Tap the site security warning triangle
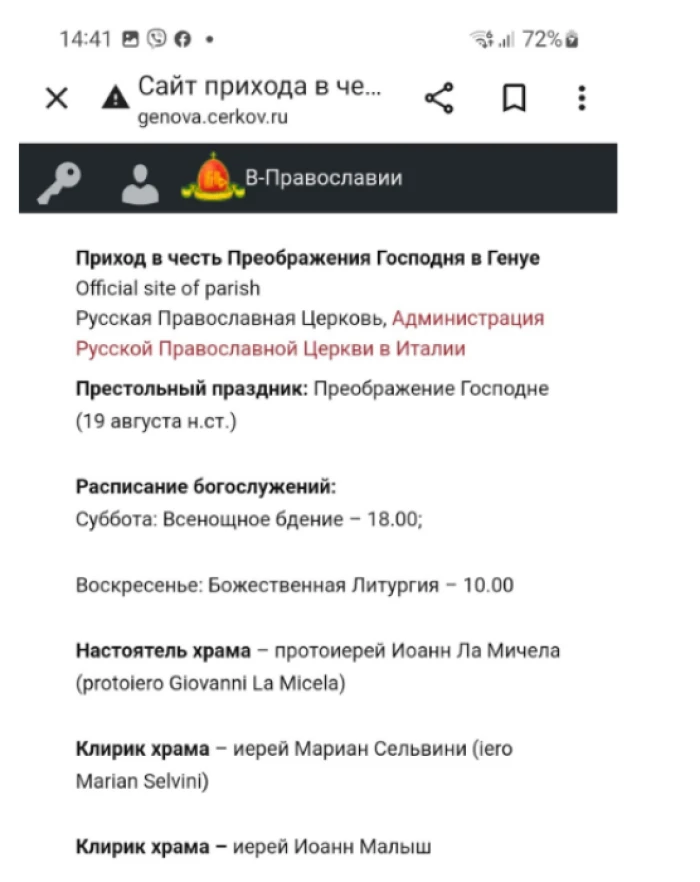This screenshot has height=882, width=700. point(116,98)
